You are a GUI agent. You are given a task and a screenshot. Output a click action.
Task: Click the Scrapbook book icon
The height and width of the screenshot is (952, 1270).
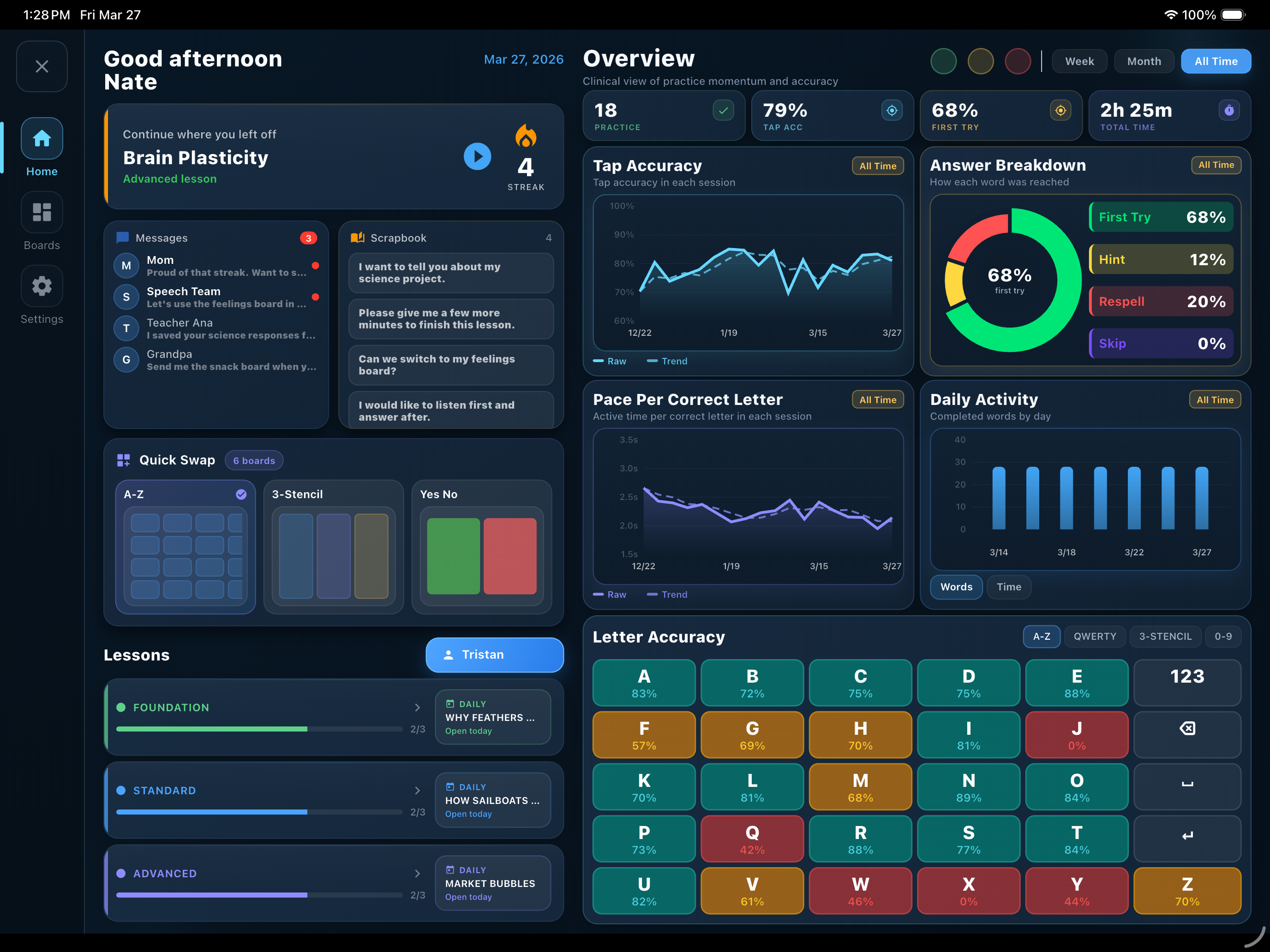click(x=358, y=238)
